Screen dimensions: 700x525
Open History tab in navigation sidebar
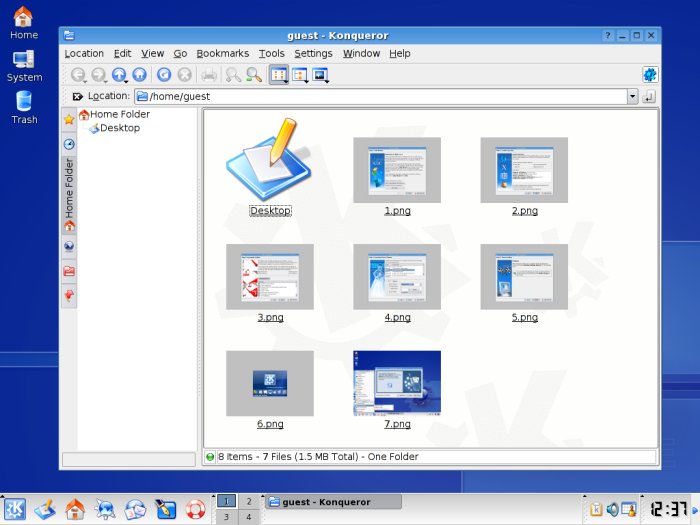coord(69,144)
